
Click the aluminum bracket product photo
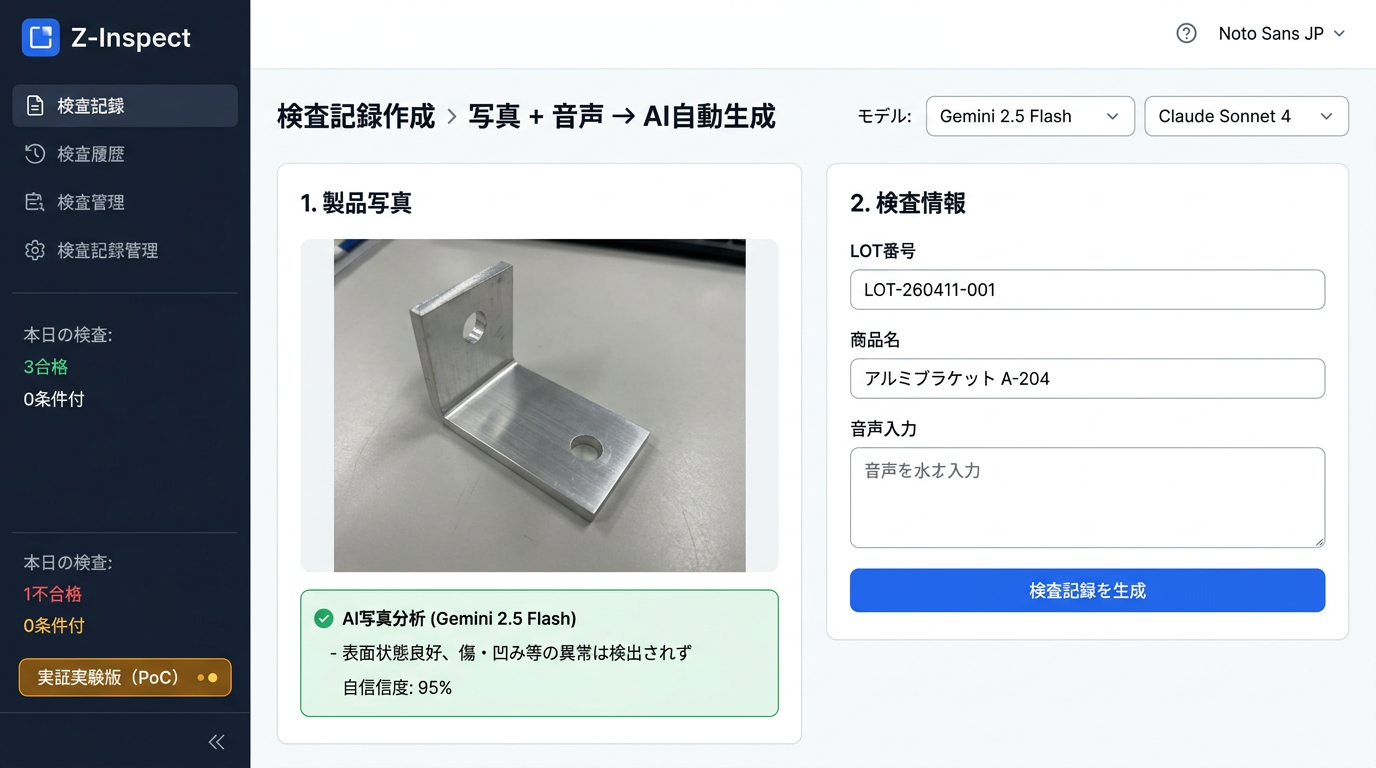pyautogui.click(x=540, y=406)
